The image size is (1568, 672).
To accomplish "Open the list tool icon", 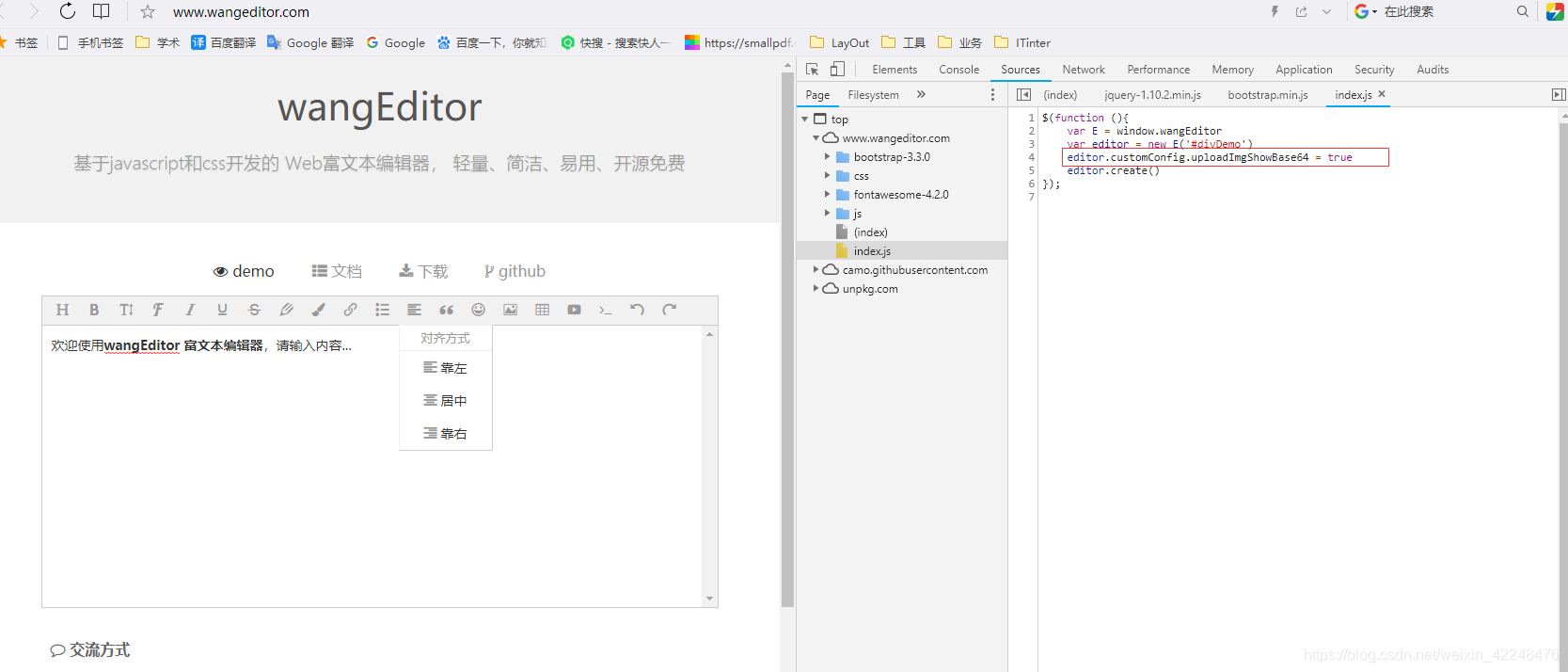I will [382, 310].
